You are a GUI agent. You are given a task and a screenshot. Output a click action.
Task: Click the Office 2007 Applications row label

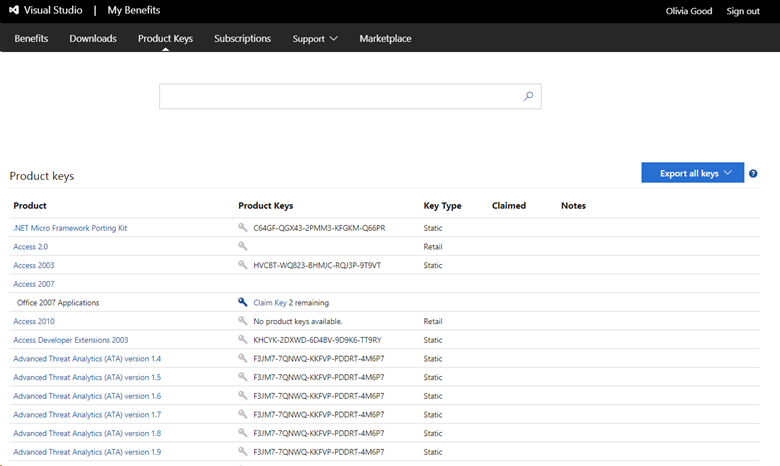(58, 302)
